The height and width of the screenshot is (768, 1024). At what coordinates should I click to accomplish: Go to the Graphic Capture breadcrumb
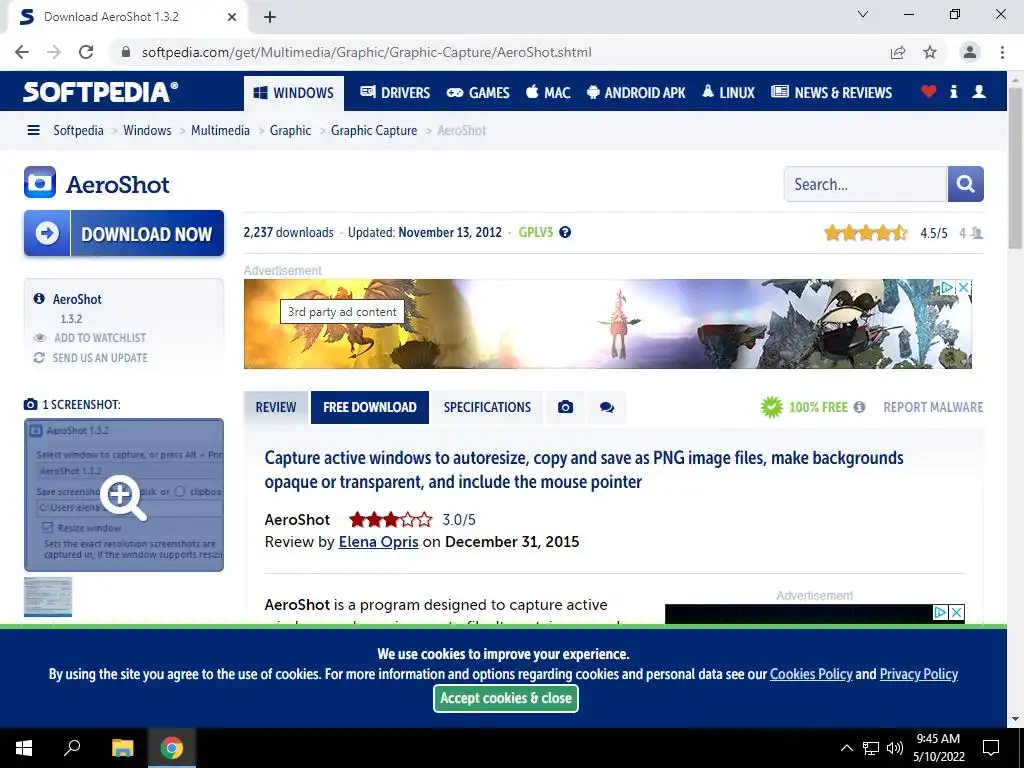pyautogui.click(x=374, y=131)
